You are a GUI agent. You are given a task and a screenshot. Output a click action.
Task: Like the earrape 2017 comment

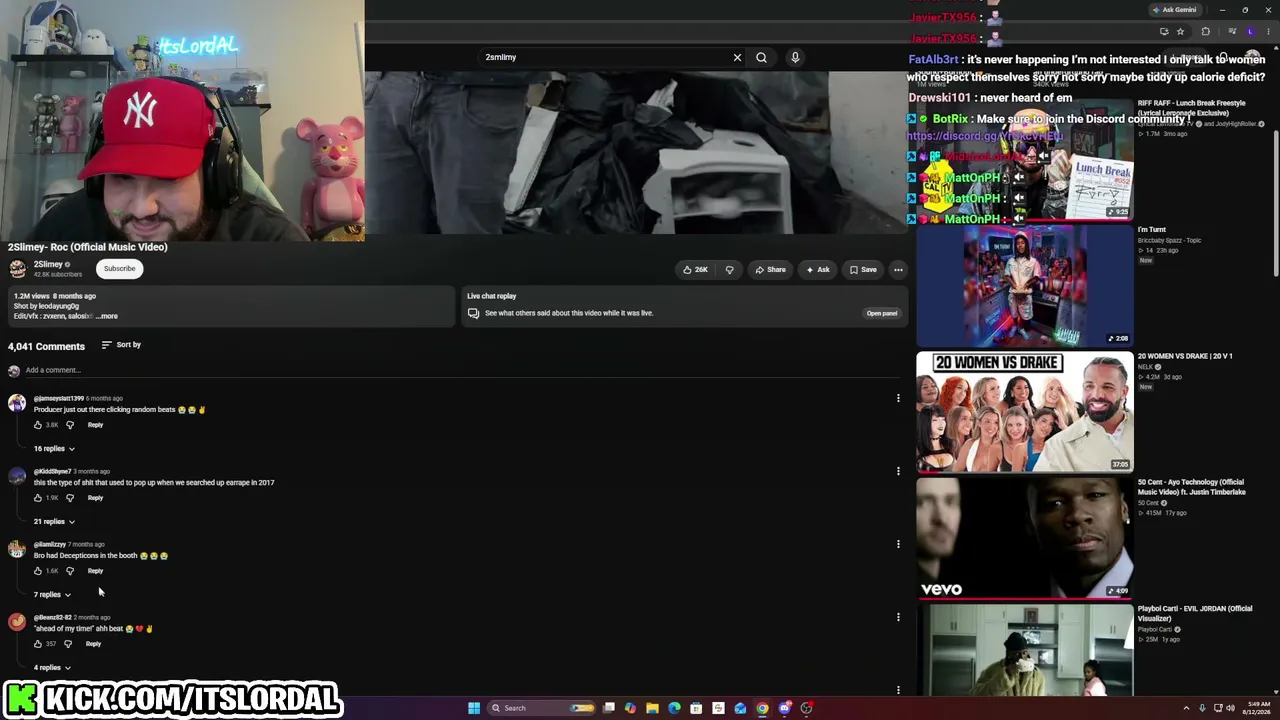pos(38,498)
